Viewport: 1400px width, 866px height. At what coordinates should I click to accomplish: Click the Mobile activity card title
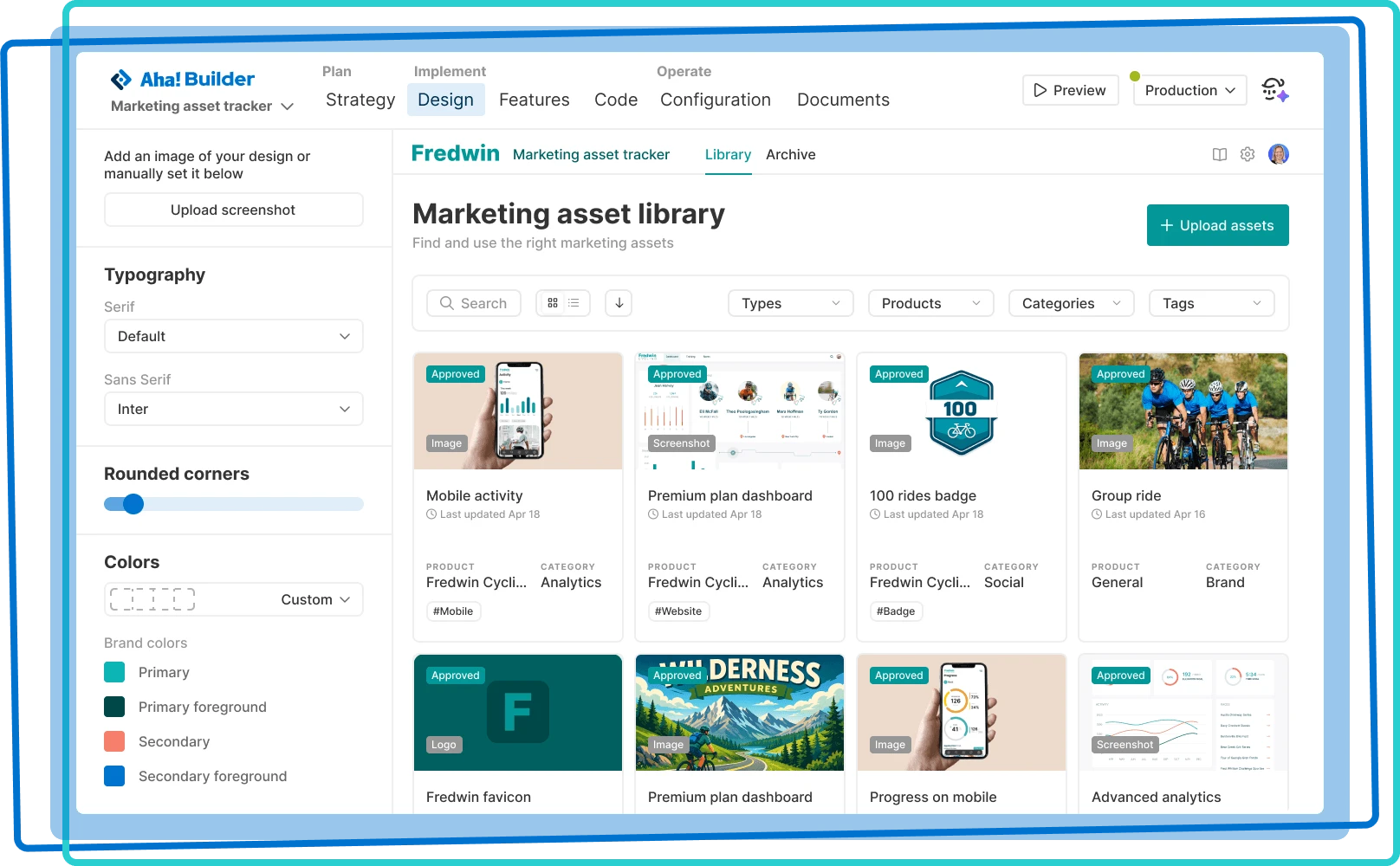475,495
